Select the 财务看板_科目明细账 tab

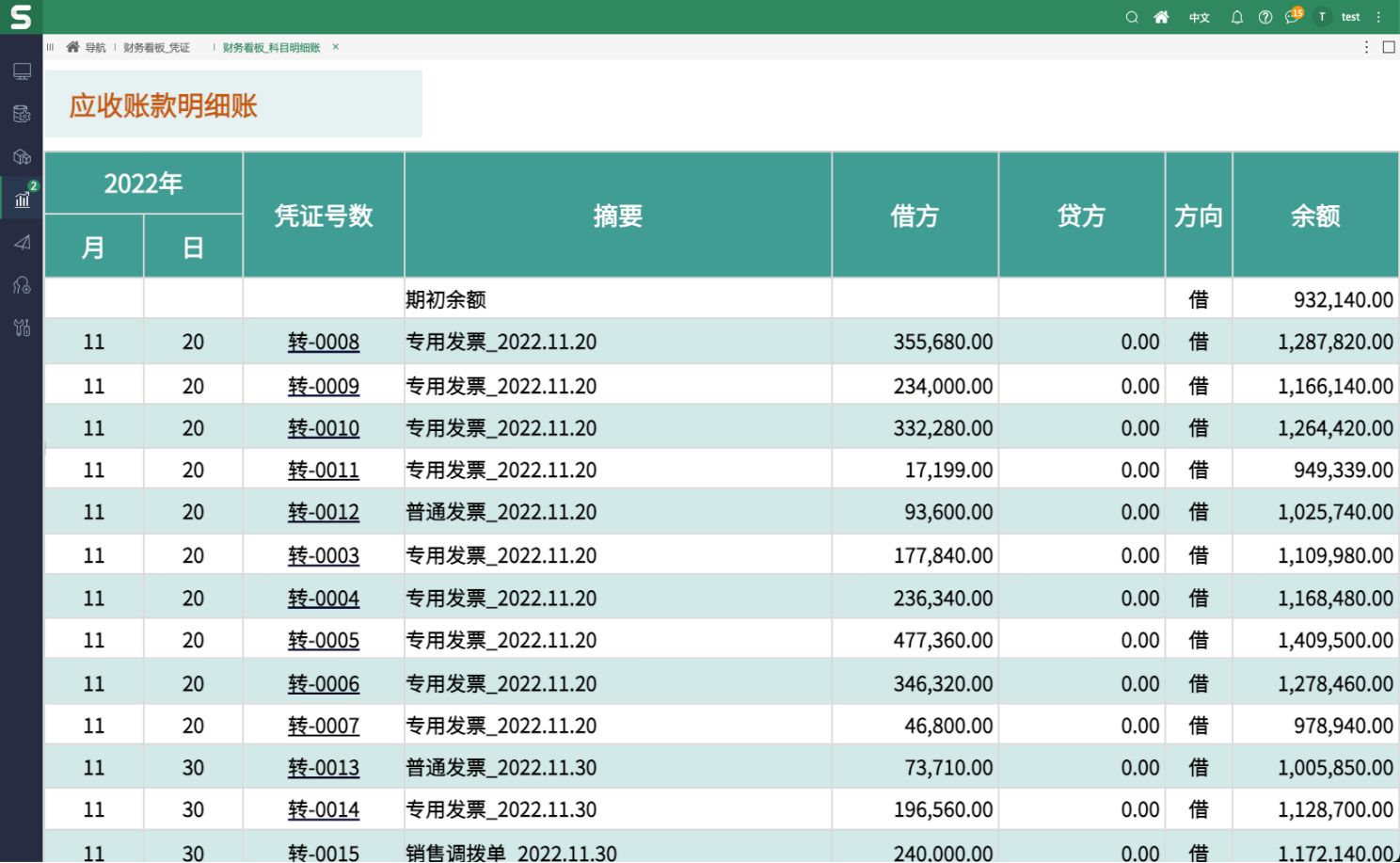pyautogui.click(x=271, y=48)
